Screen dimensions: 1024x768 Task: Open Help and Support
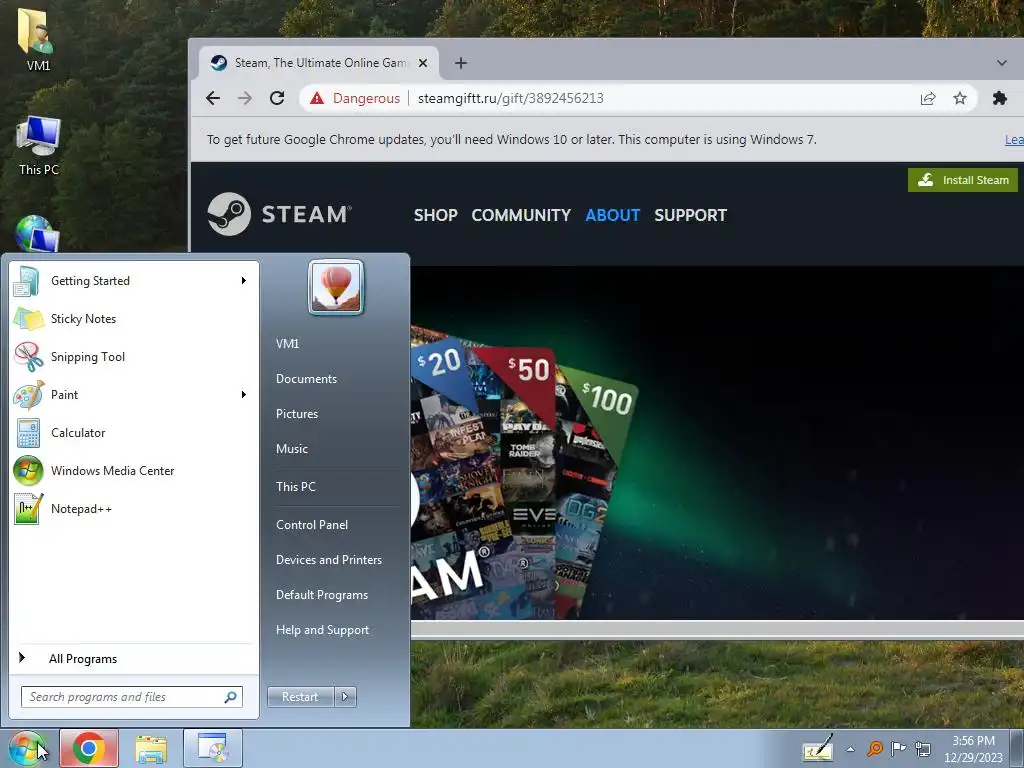323,630
